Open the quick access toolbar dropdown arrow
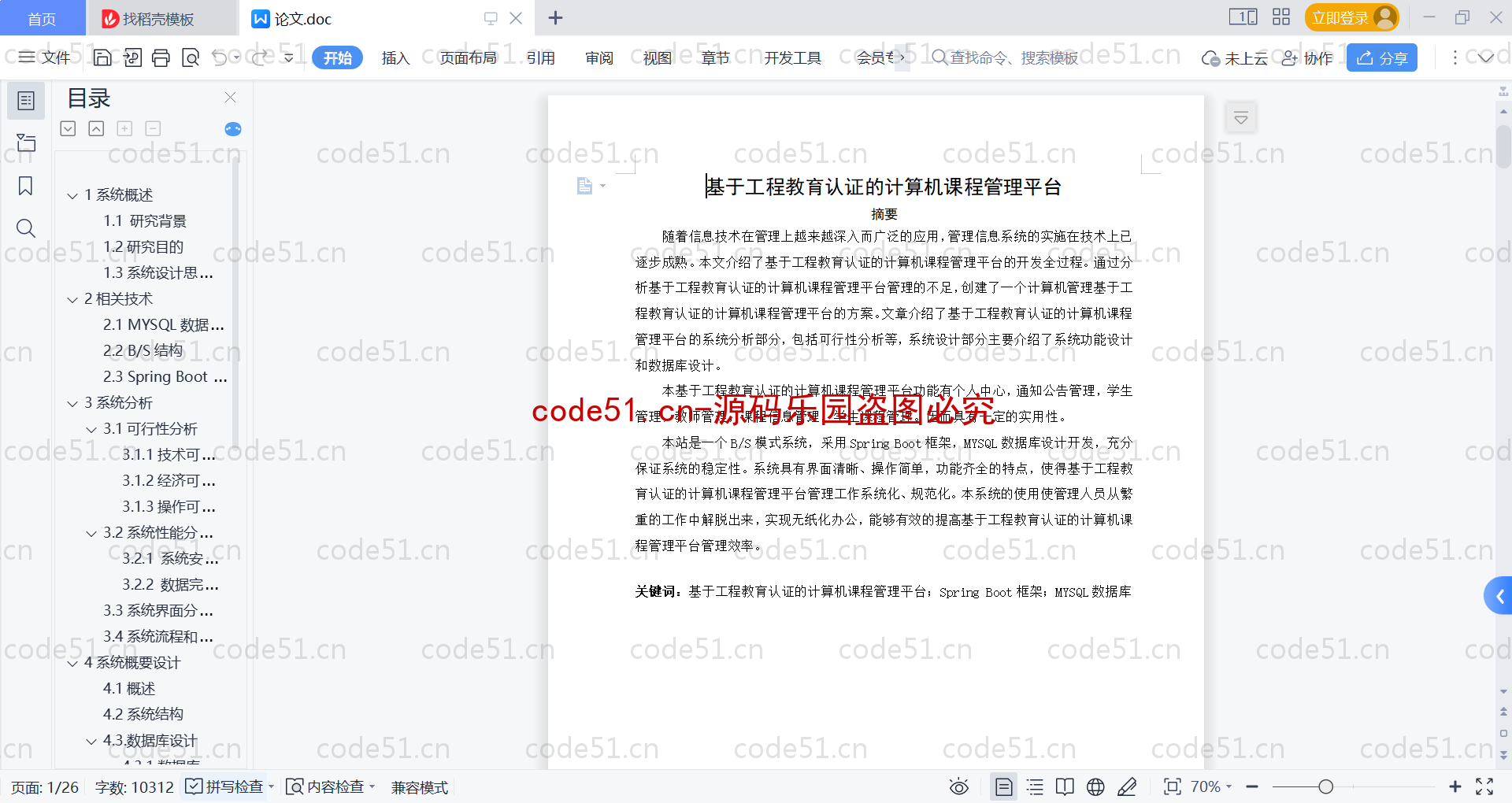 (x=289, y=57)
